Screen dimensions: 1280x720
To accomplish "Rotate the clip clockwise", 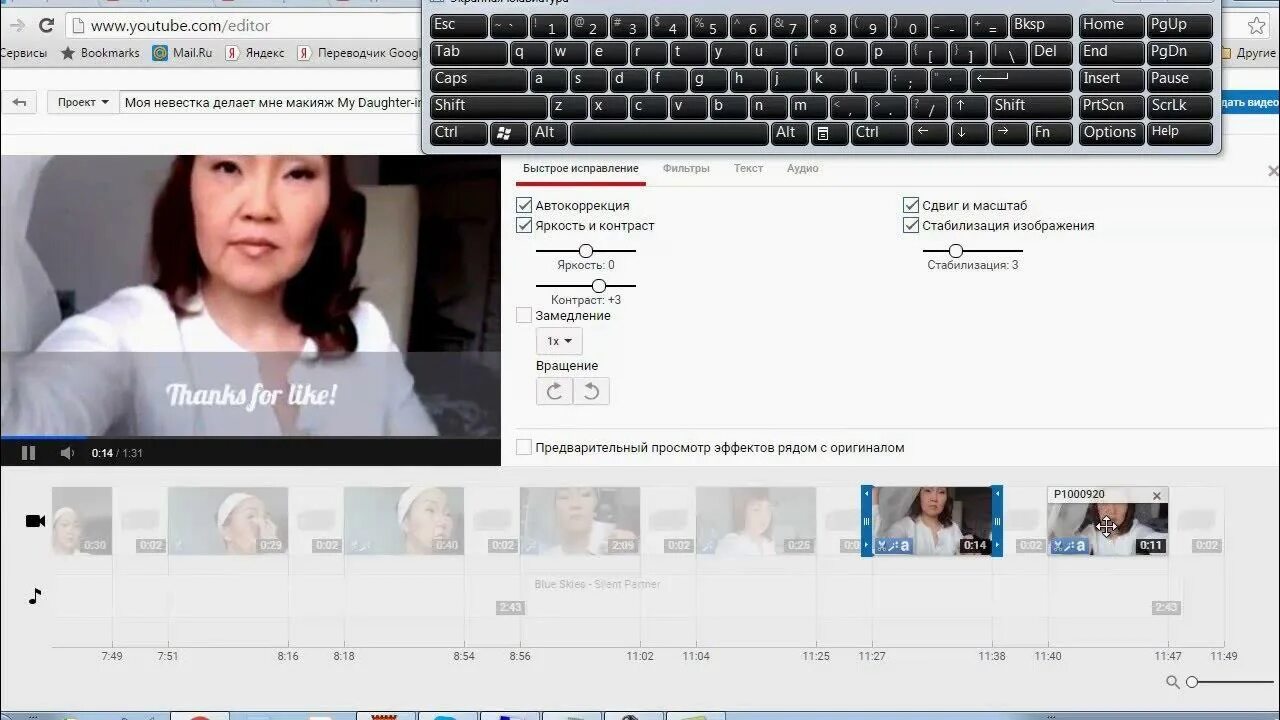I will [x=554, y=391].
